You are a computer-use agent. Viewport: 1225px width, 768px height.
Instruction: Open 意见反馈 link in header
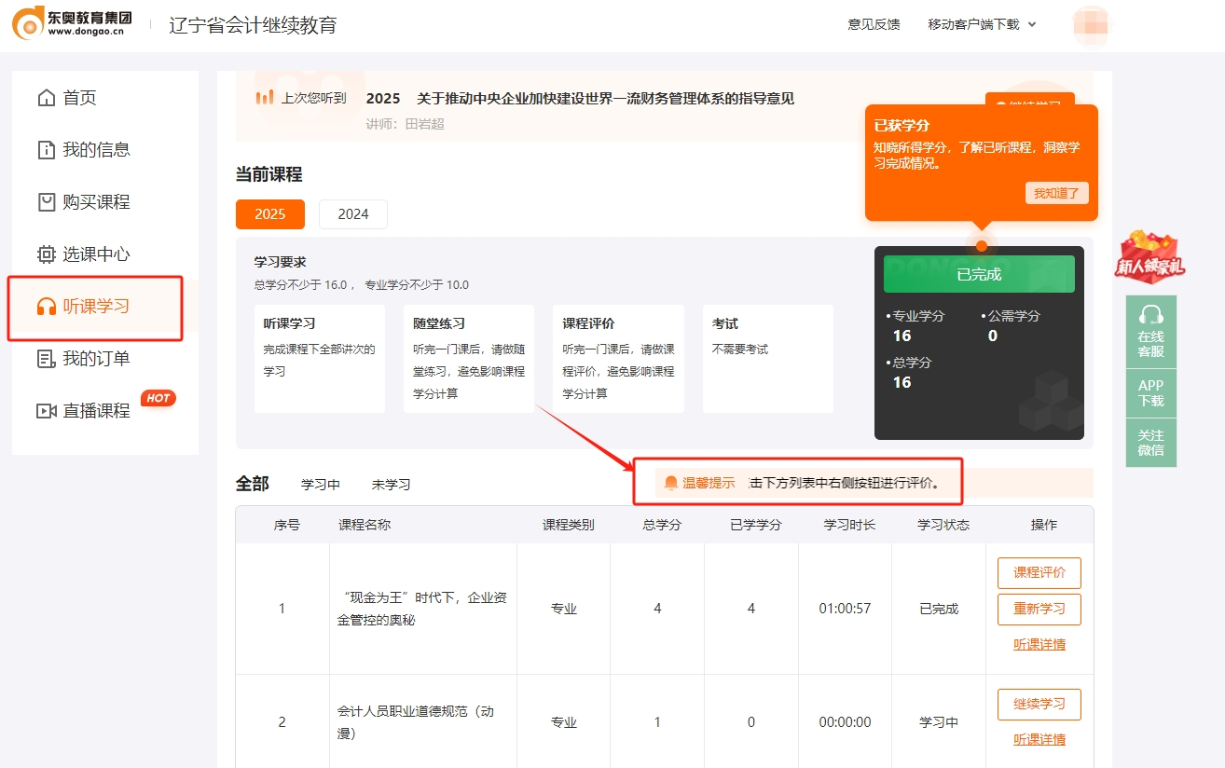874,25
